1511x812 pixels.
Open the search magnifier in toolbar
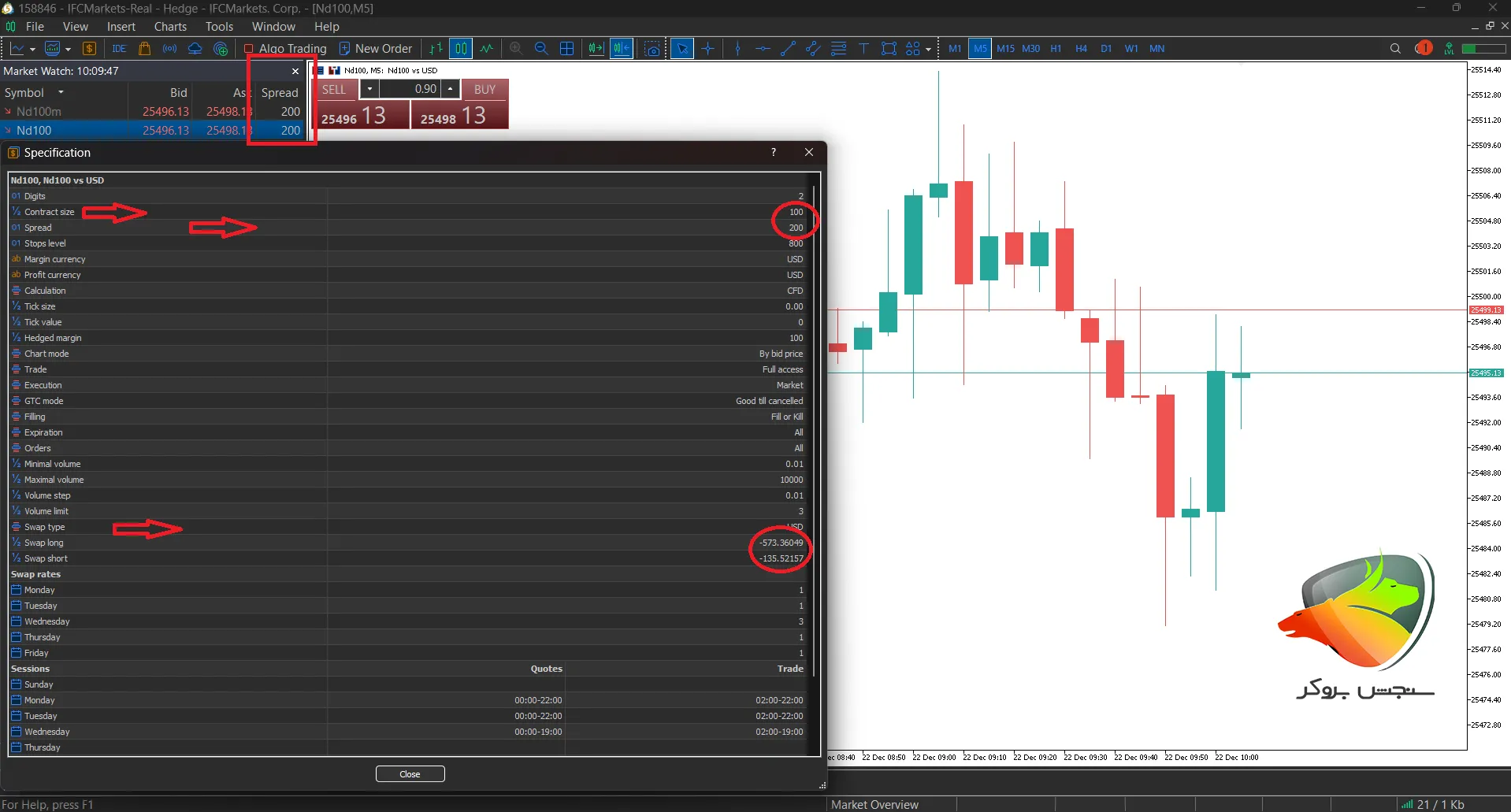[1395, 49]
